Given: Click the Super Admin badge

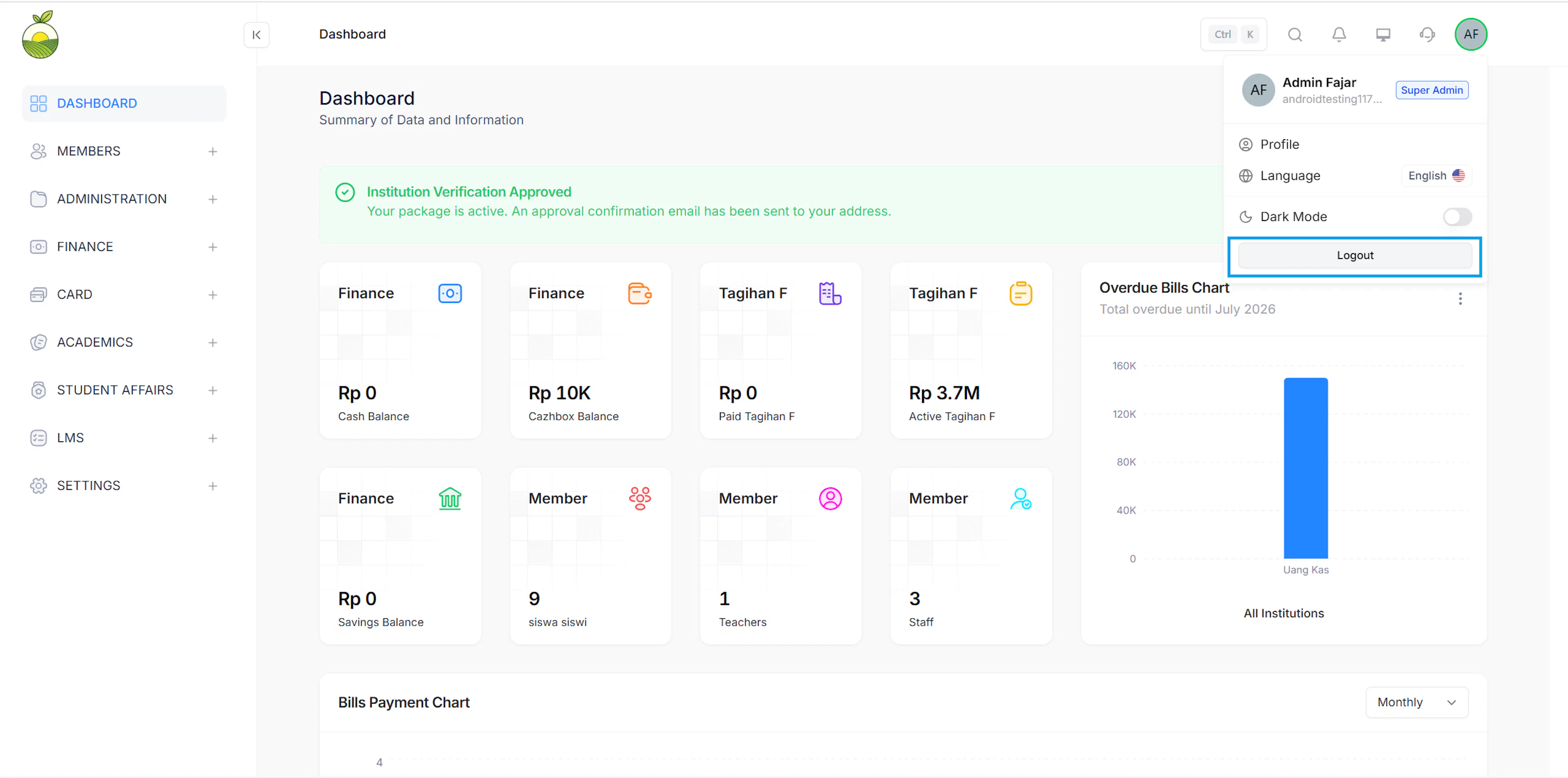Looking at the screenshot, I should coord(1432,90).
